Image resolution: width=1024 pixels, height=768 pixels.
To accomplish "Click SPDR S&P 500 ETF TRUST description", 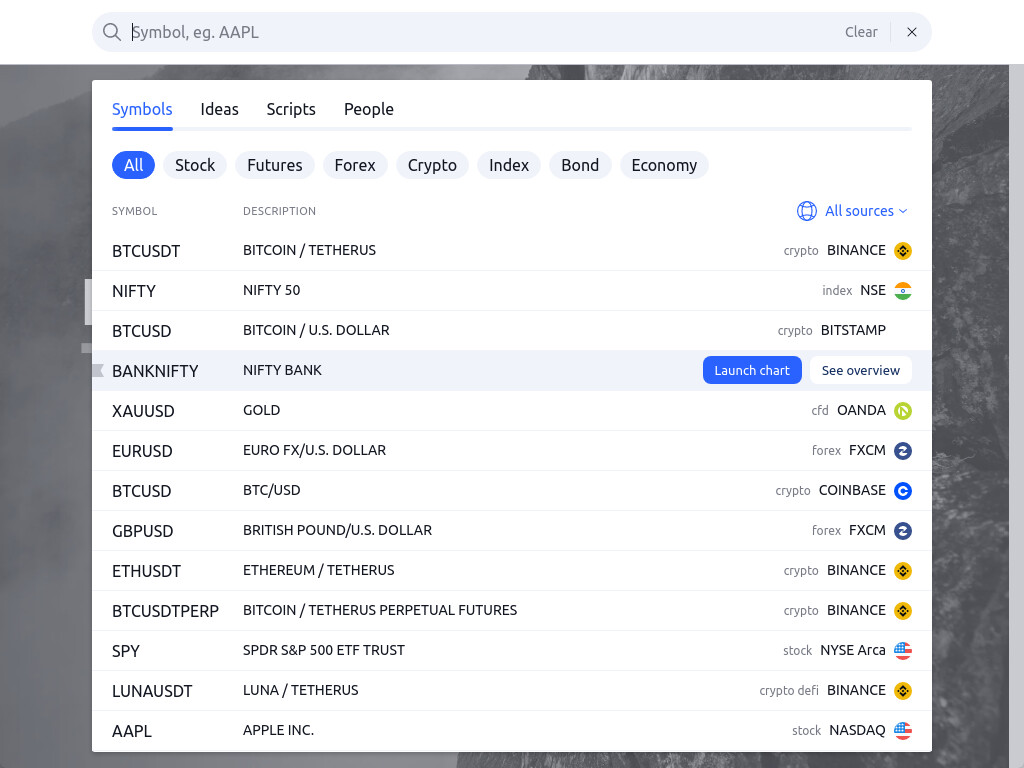I will tap(324, 650).
